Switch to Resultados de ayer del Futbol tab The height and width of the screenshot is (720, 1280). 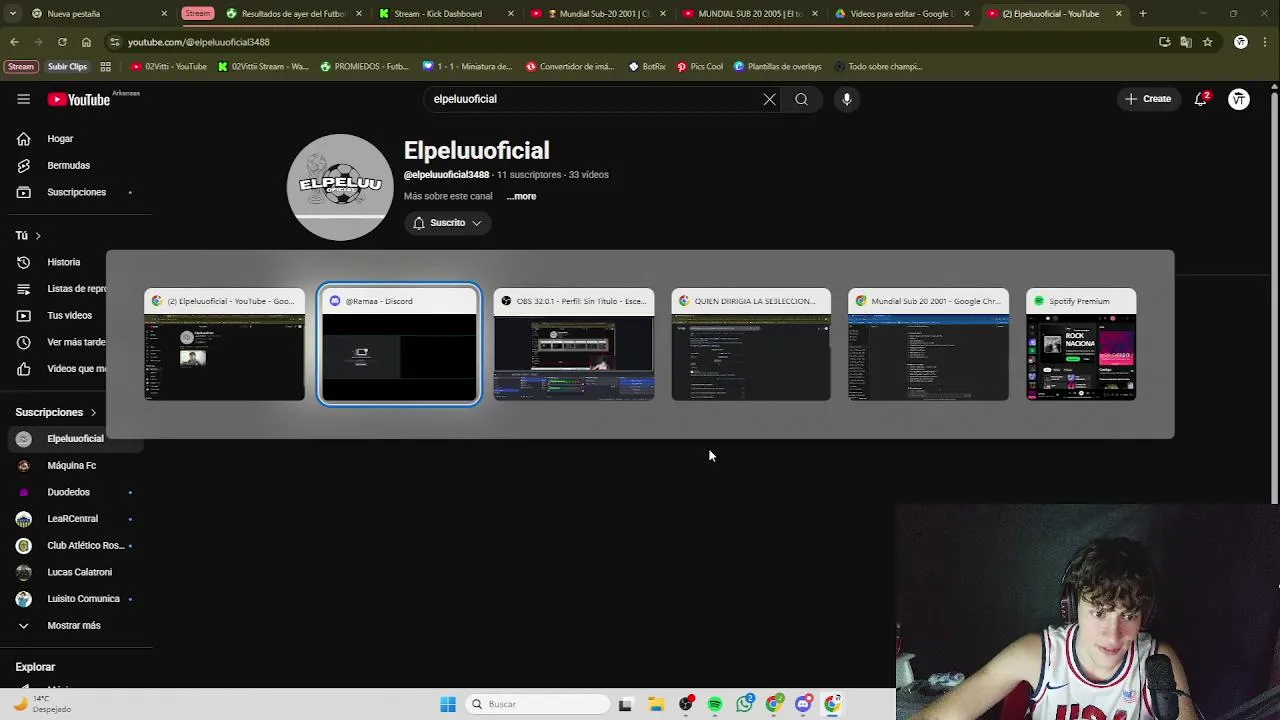(295, 14)
